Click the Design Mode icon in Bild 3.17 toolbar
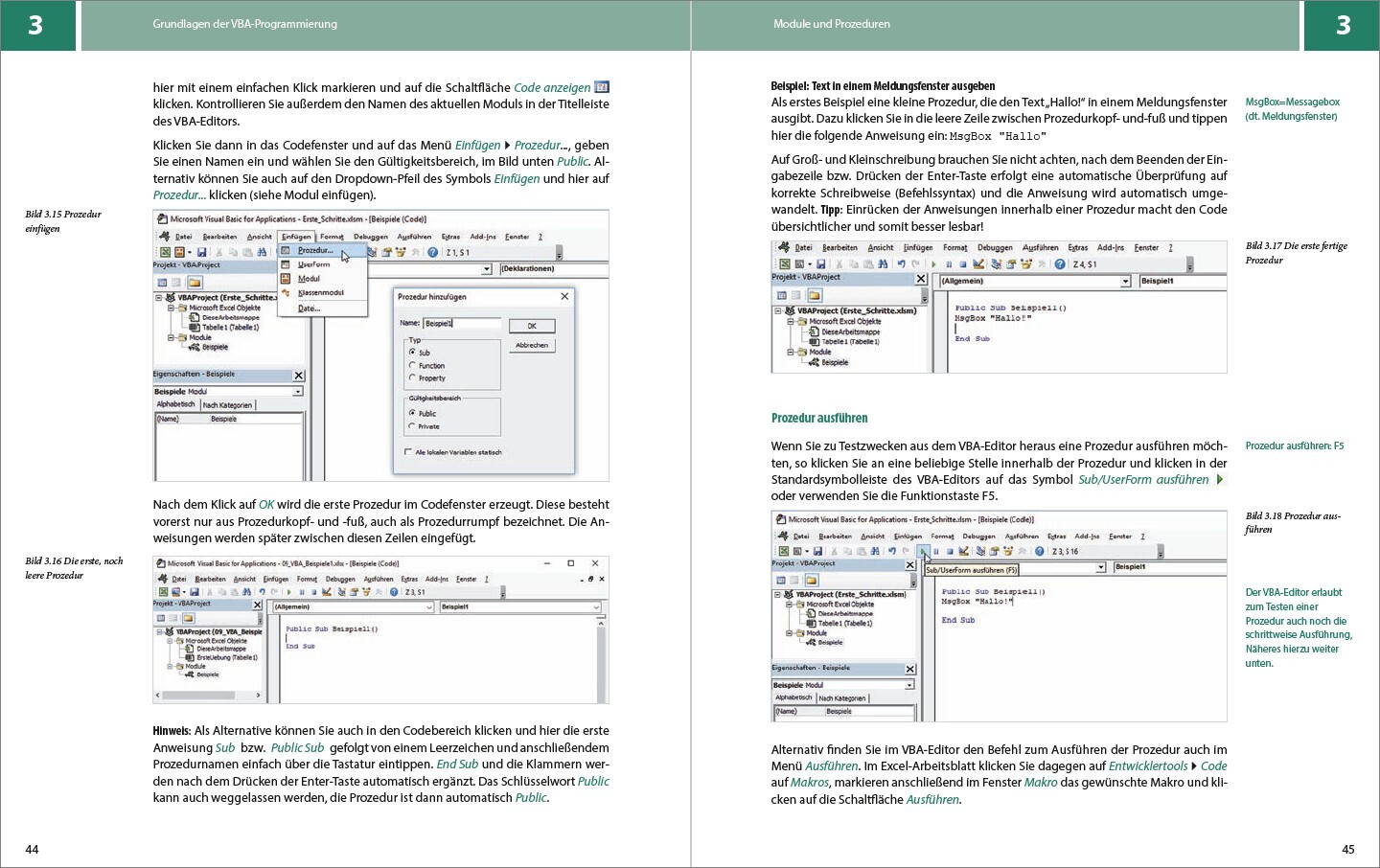The height and width of the screenshot is (868, 1380). pos(978,264)
